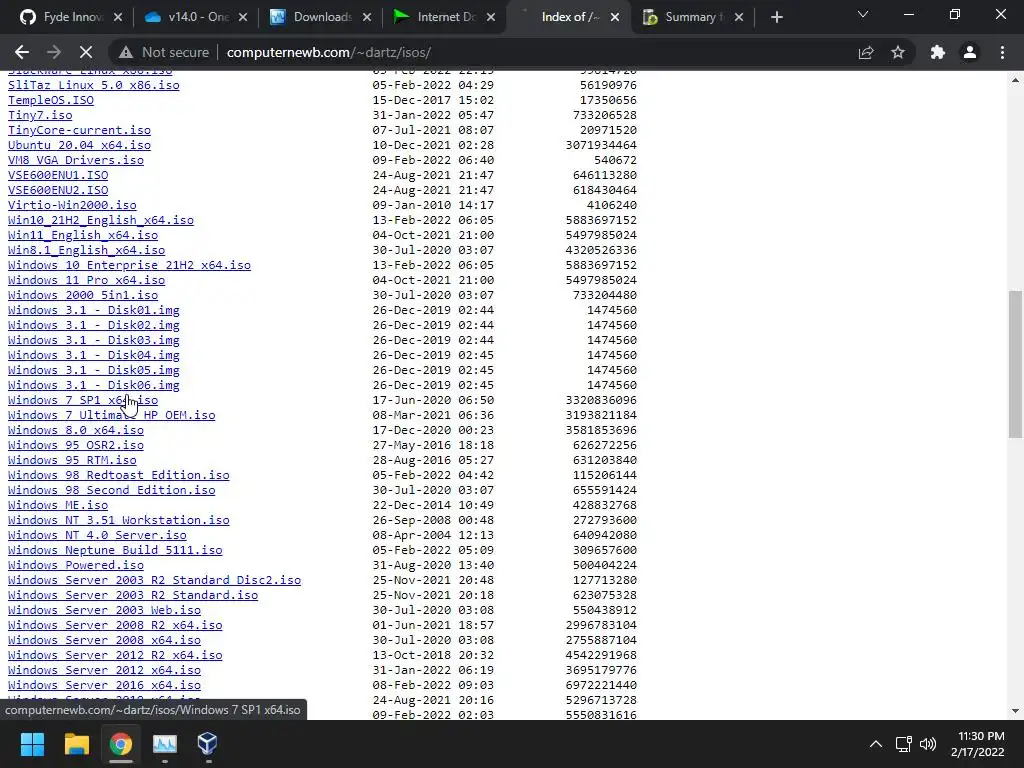Open the VSE600ENU2.ISO link
This screenshot has width=1024, height=768.
coord(58,190)
